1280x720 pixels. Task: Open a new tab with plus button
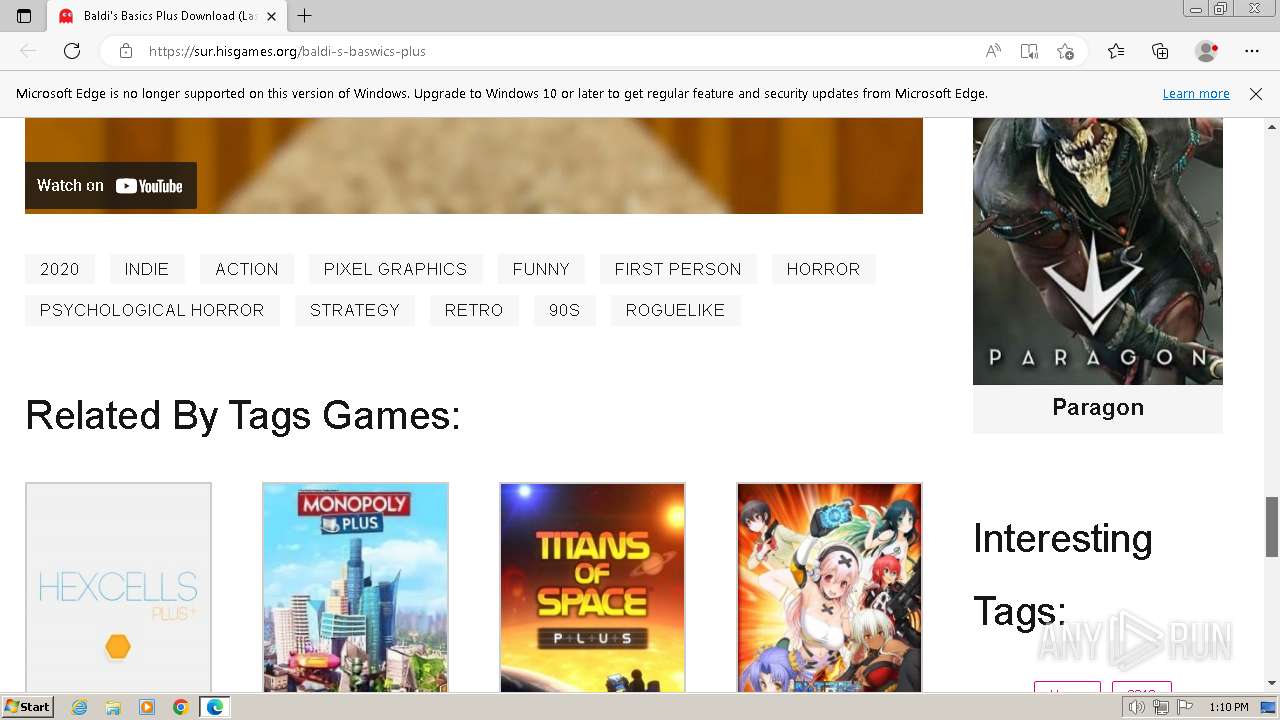(305, 16)
